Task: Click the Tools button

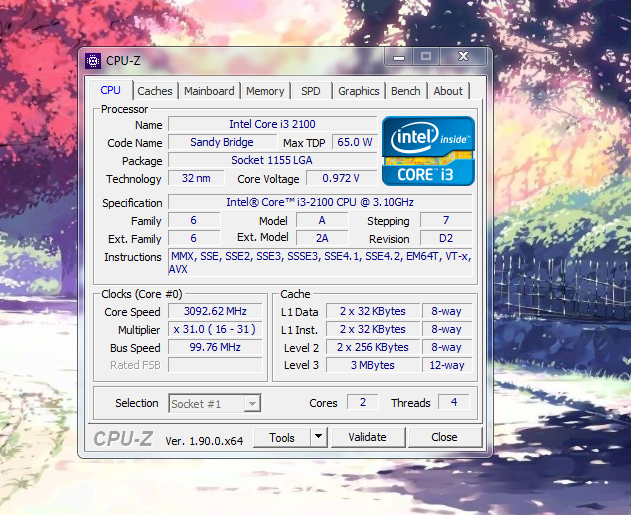Action: tap(282, 437)
